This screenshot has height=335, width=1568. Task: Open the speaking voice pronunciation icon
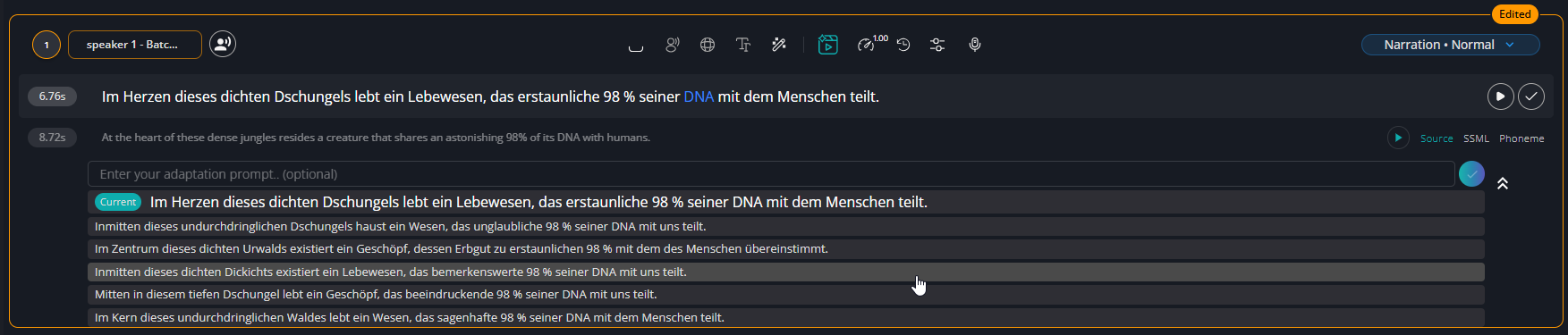point(673,45)
